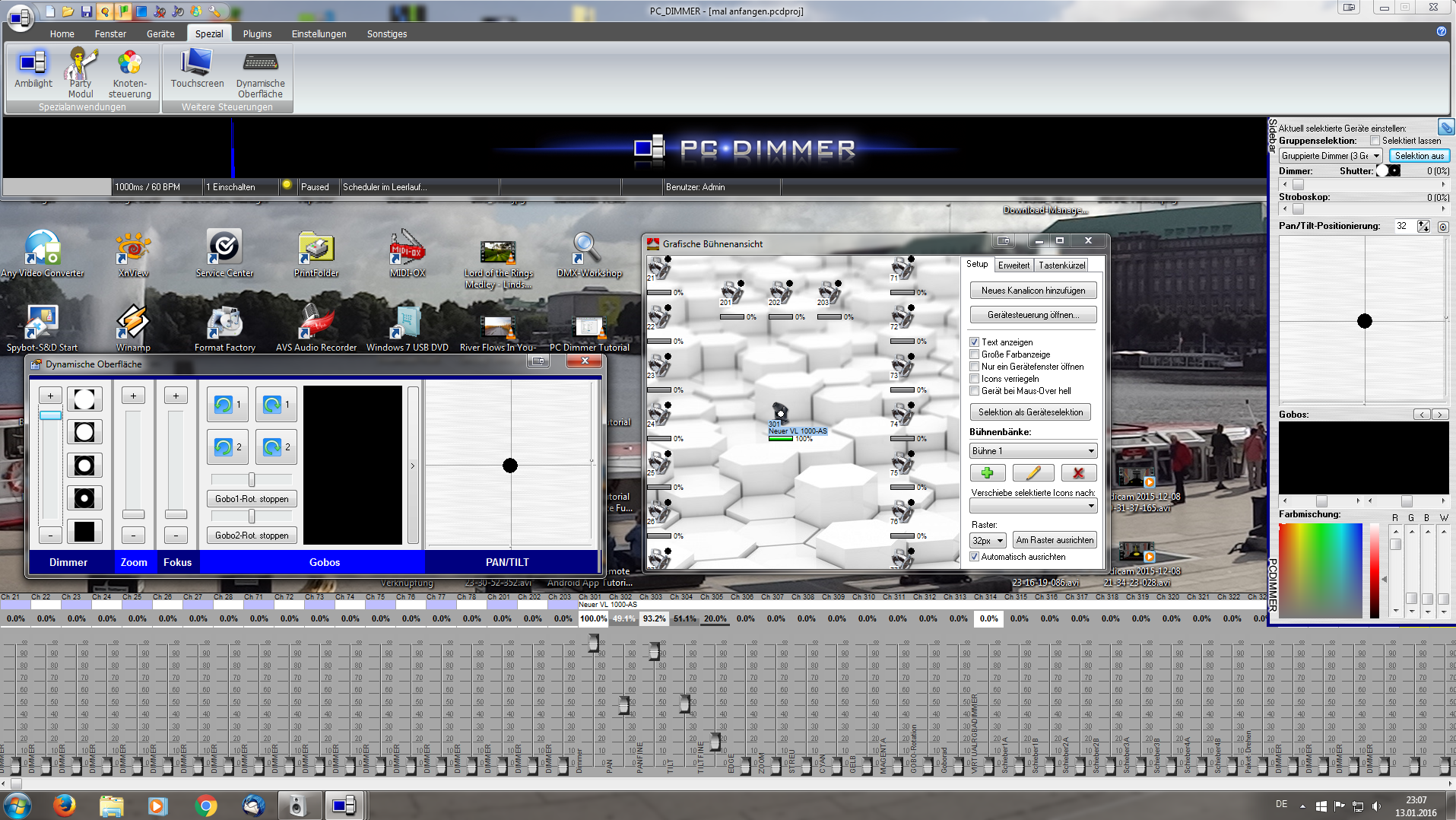Delete stage bank with red X

1078,473
